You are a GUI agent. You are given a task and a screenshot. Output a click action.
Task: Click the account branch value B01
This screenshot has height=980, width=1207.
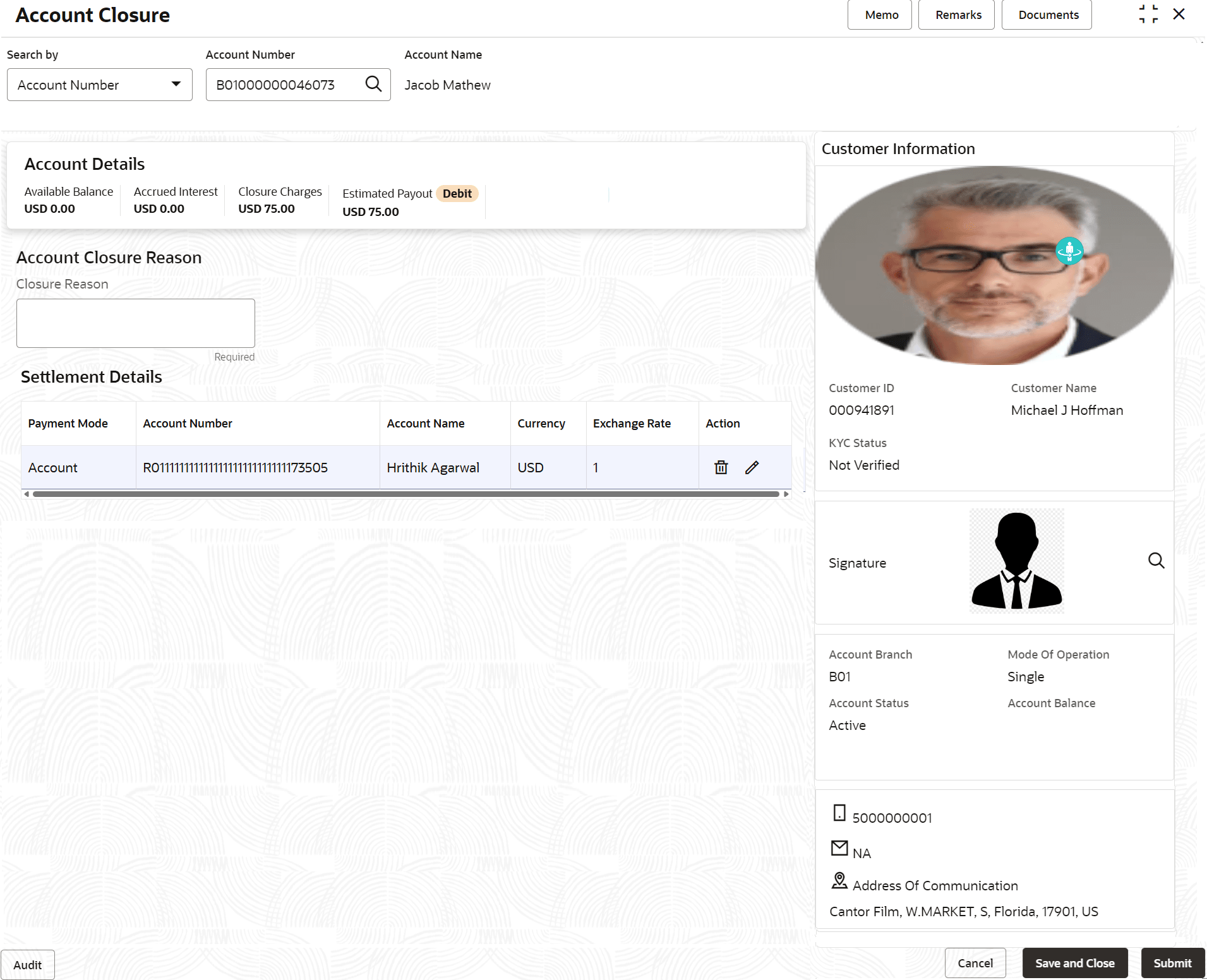pyautogui.click(x=839, y=677)
